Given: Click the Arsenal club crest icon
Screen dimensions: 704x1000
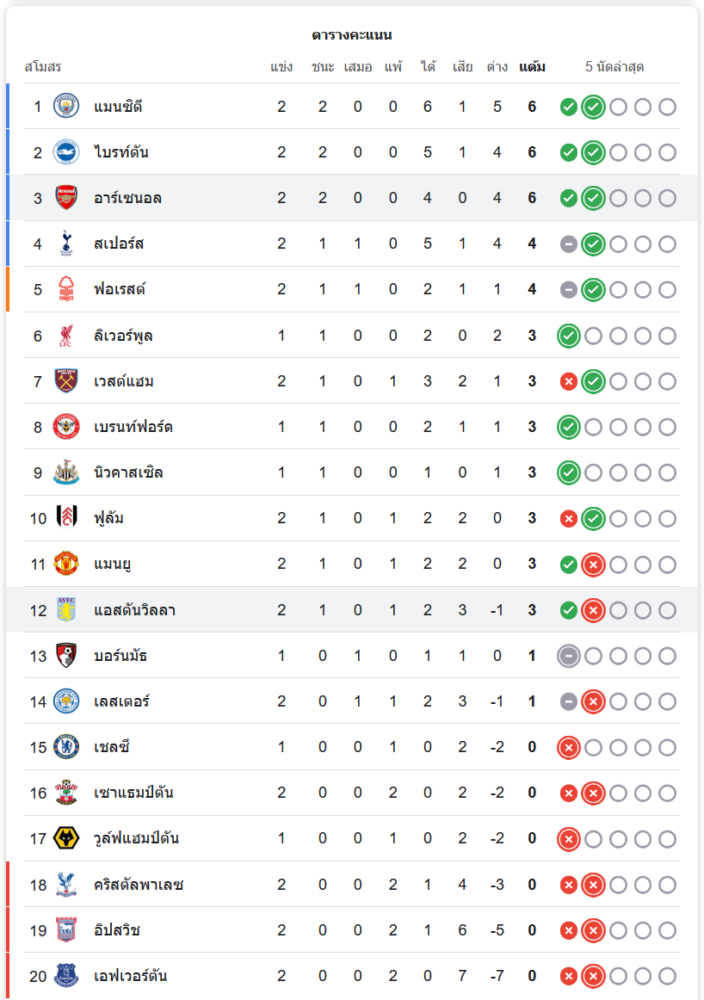Looking at the screenshot, I should pos(66,198).
